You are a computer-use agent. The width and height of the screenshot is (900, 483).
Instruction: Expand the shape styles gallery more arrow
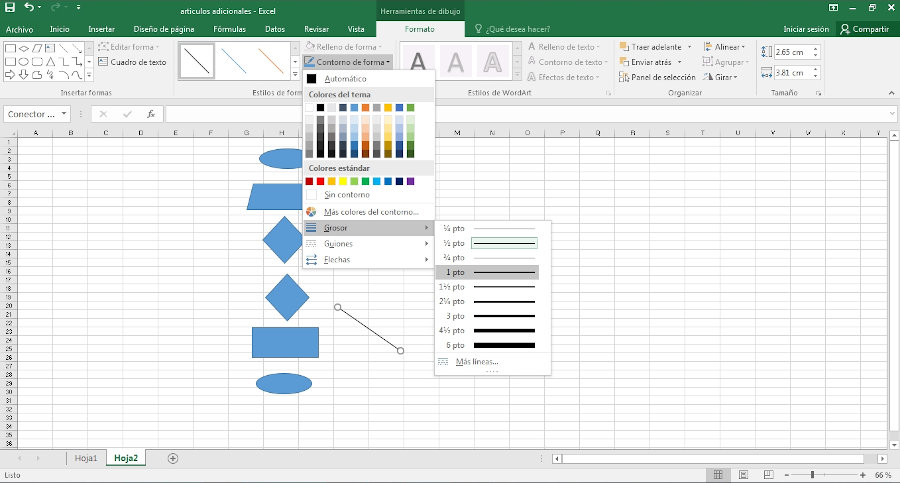coord(295,75)
